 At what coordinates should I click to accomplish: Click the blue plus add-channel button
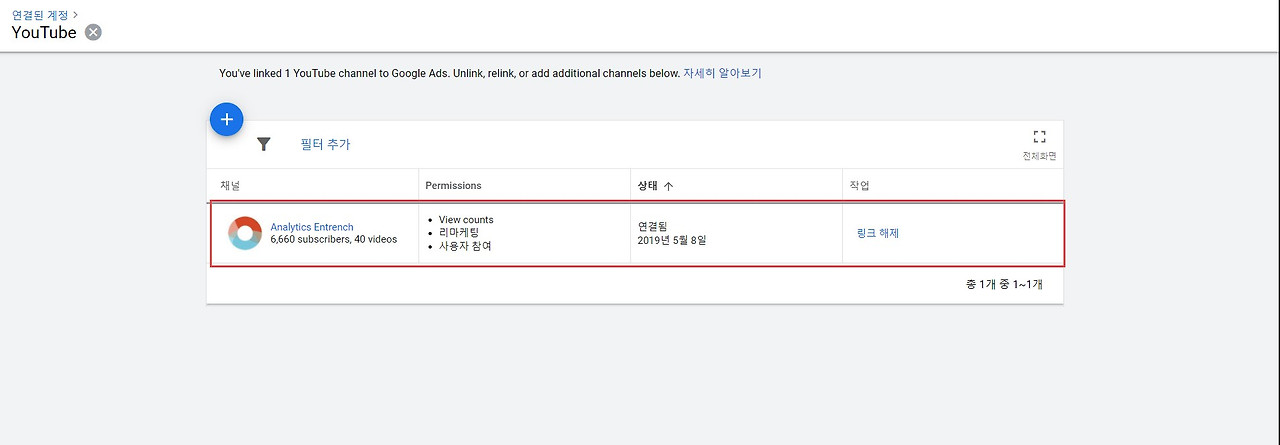click(x=227, y=119)
